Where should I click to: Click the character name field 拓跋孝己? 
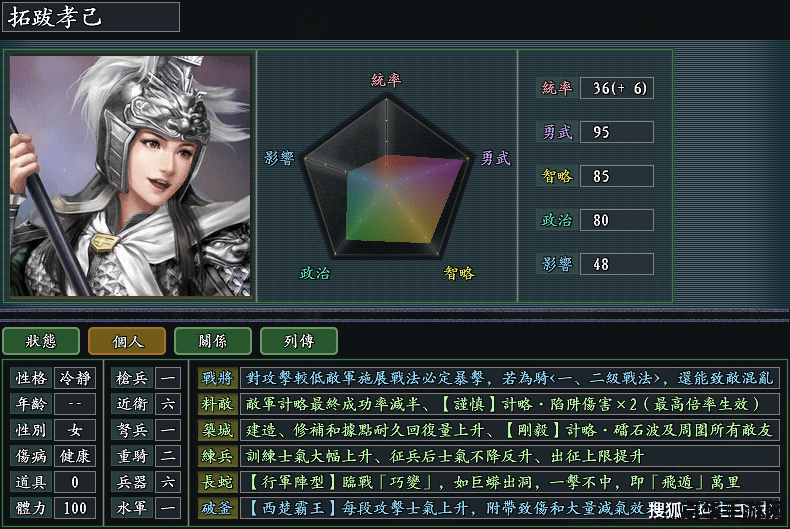[x=91, y=17]
